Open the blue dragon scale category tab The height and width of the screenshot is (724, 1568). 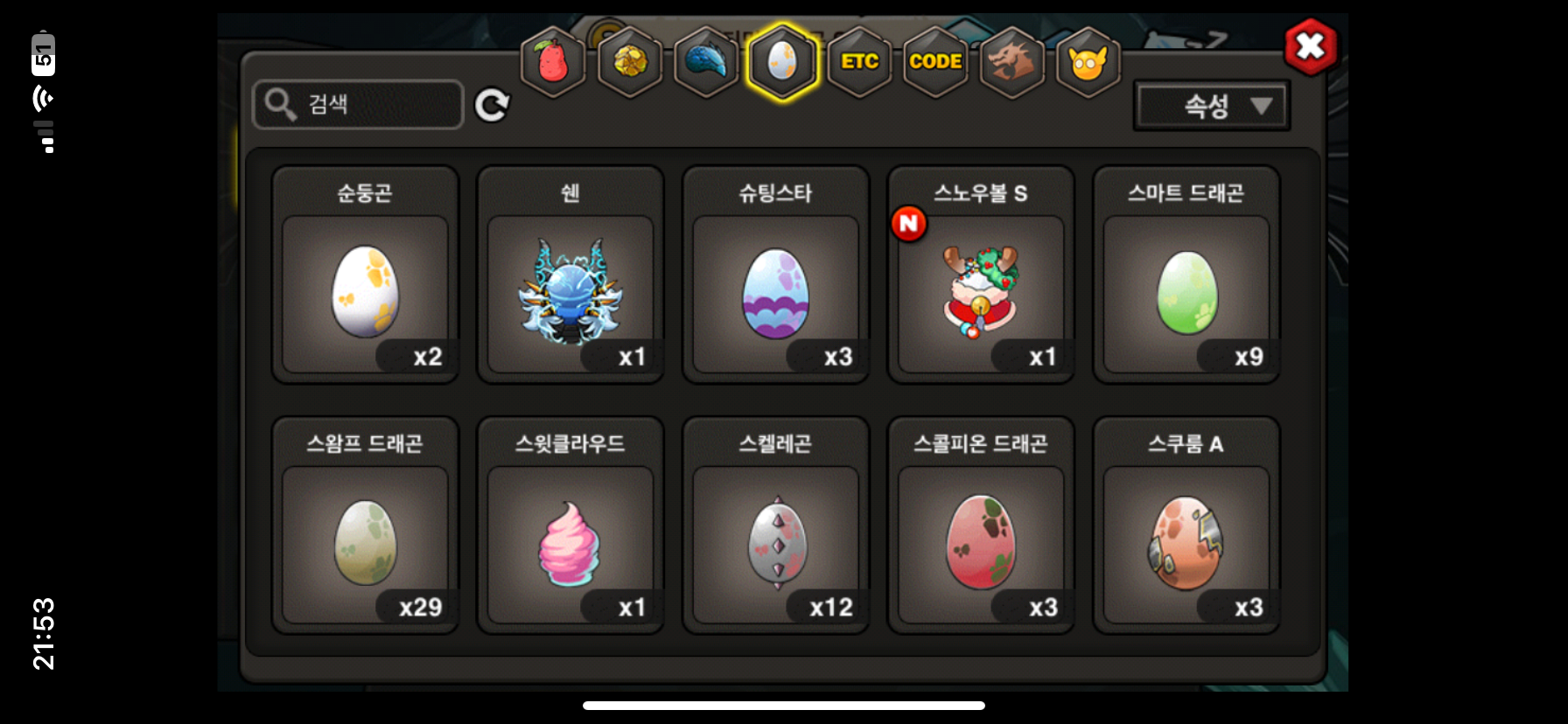tap(706, 62)
